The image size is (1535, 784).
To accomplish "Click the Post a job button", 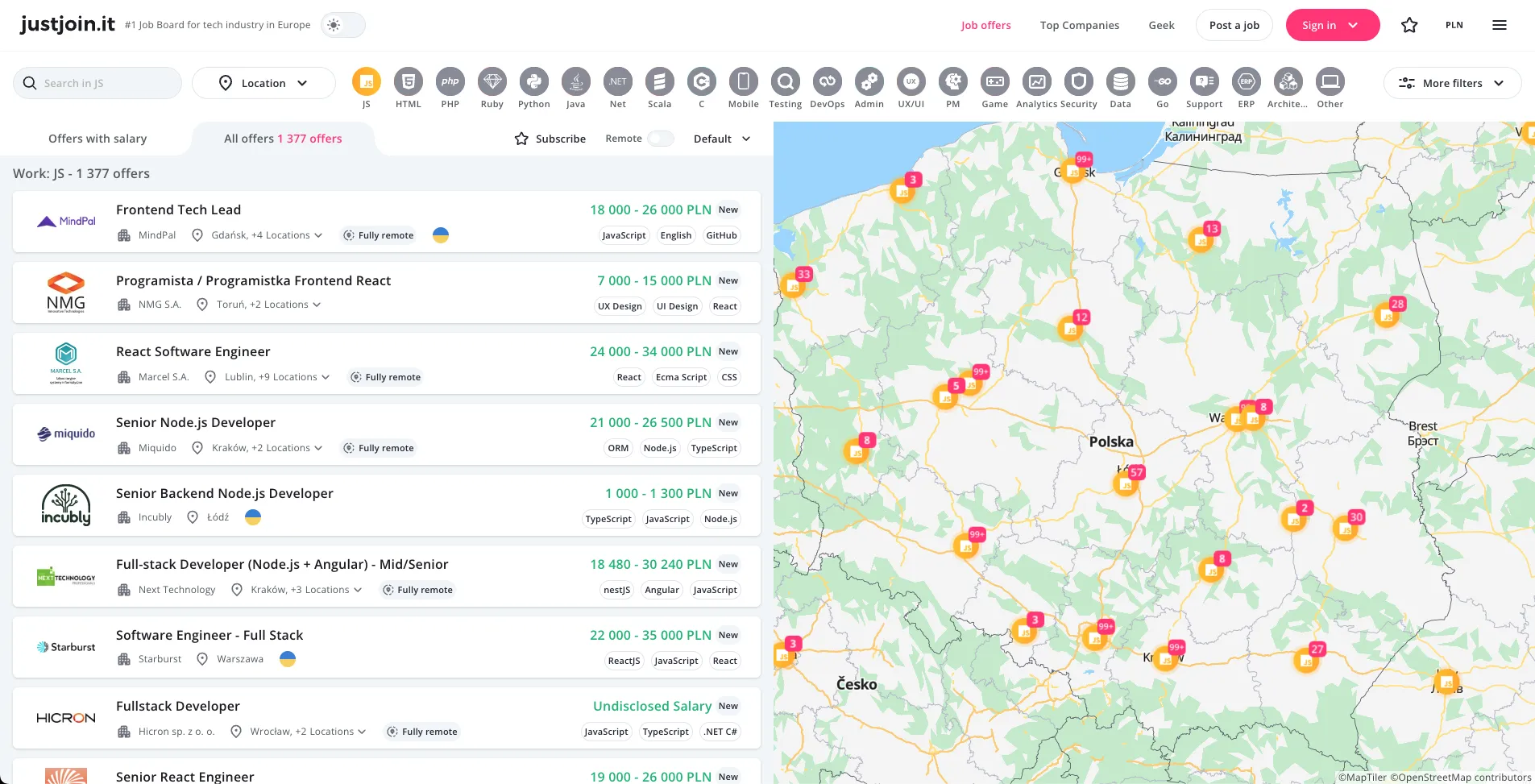I will [1234, 25].
